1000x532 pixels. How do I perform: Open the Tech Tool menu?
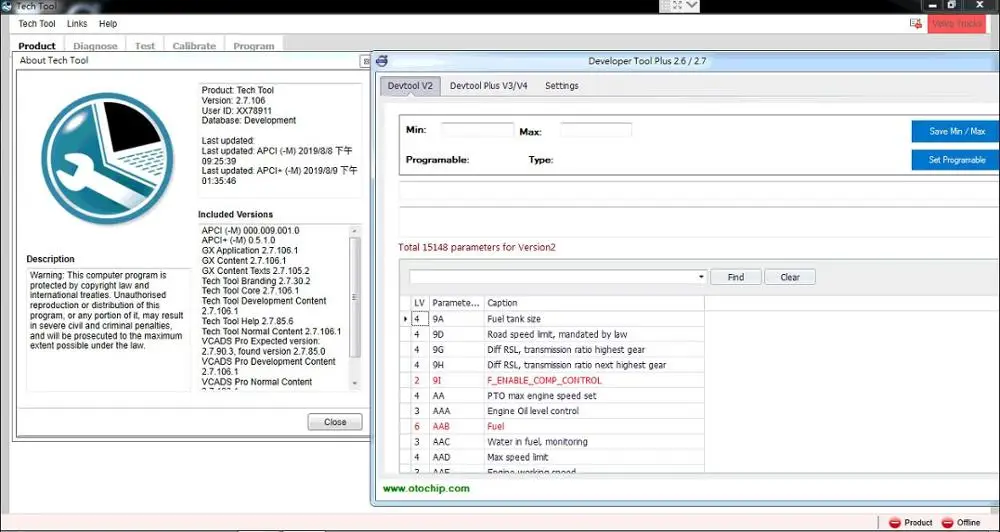coord(36,24)
